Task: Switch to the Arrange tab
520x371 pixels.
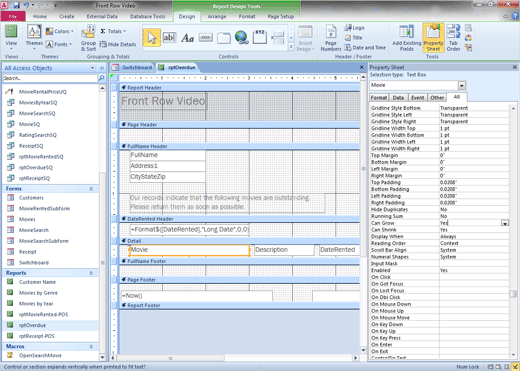Action: tap(217, 16)
